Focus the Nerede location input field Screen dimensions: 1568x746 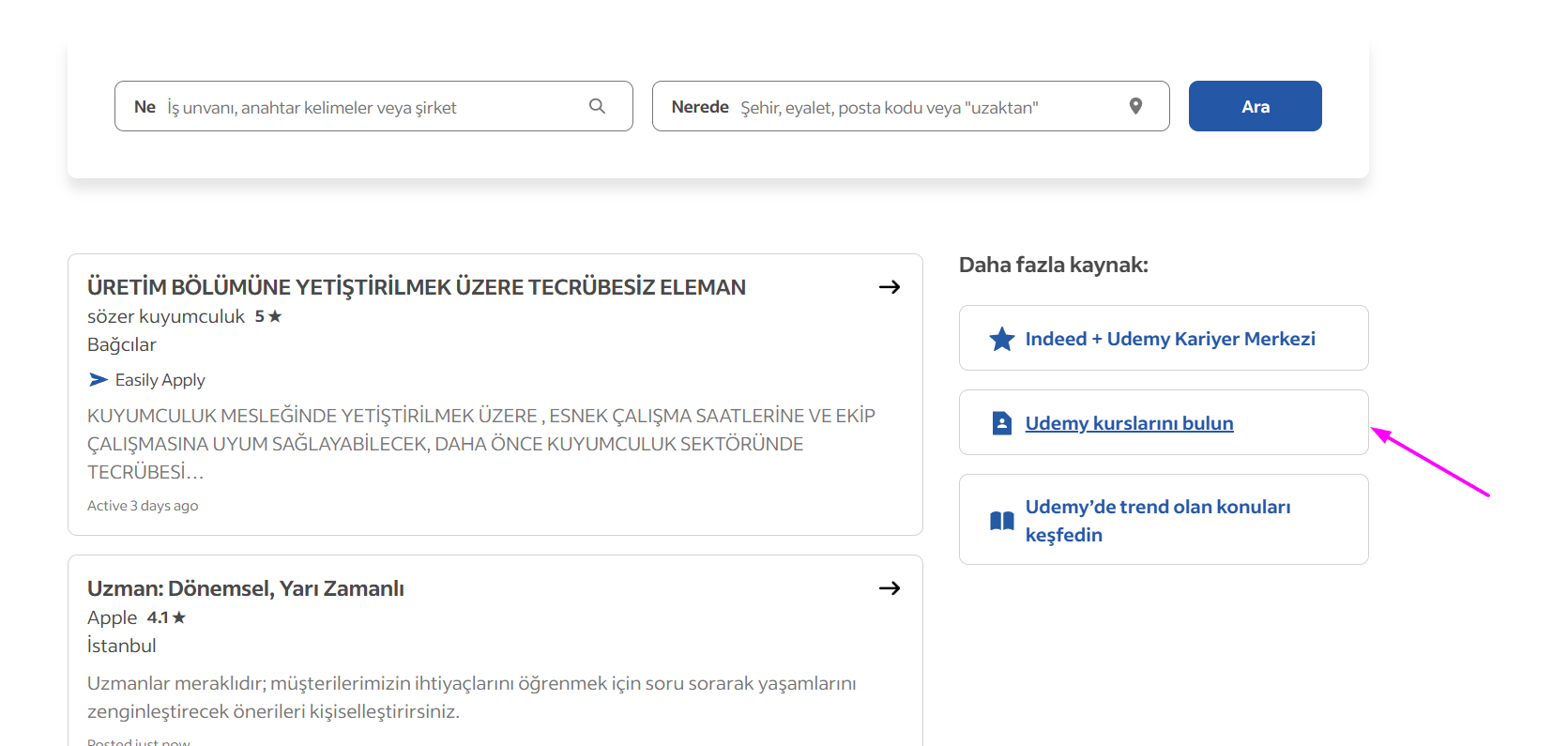910,106
